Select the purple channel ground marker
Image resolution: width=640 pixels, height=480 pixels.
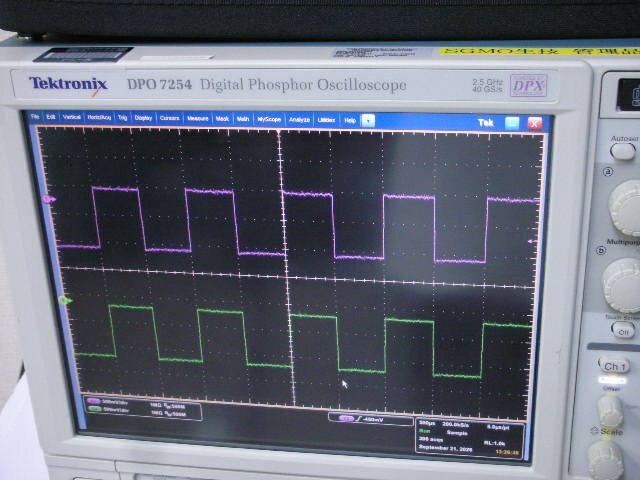pos(49,199)
